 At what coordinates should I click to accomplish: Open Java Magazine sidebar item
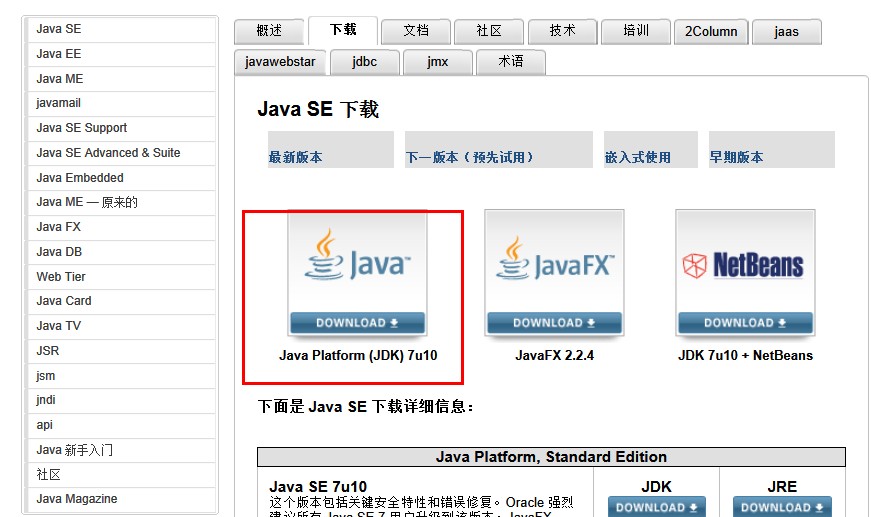pos(121,499)
